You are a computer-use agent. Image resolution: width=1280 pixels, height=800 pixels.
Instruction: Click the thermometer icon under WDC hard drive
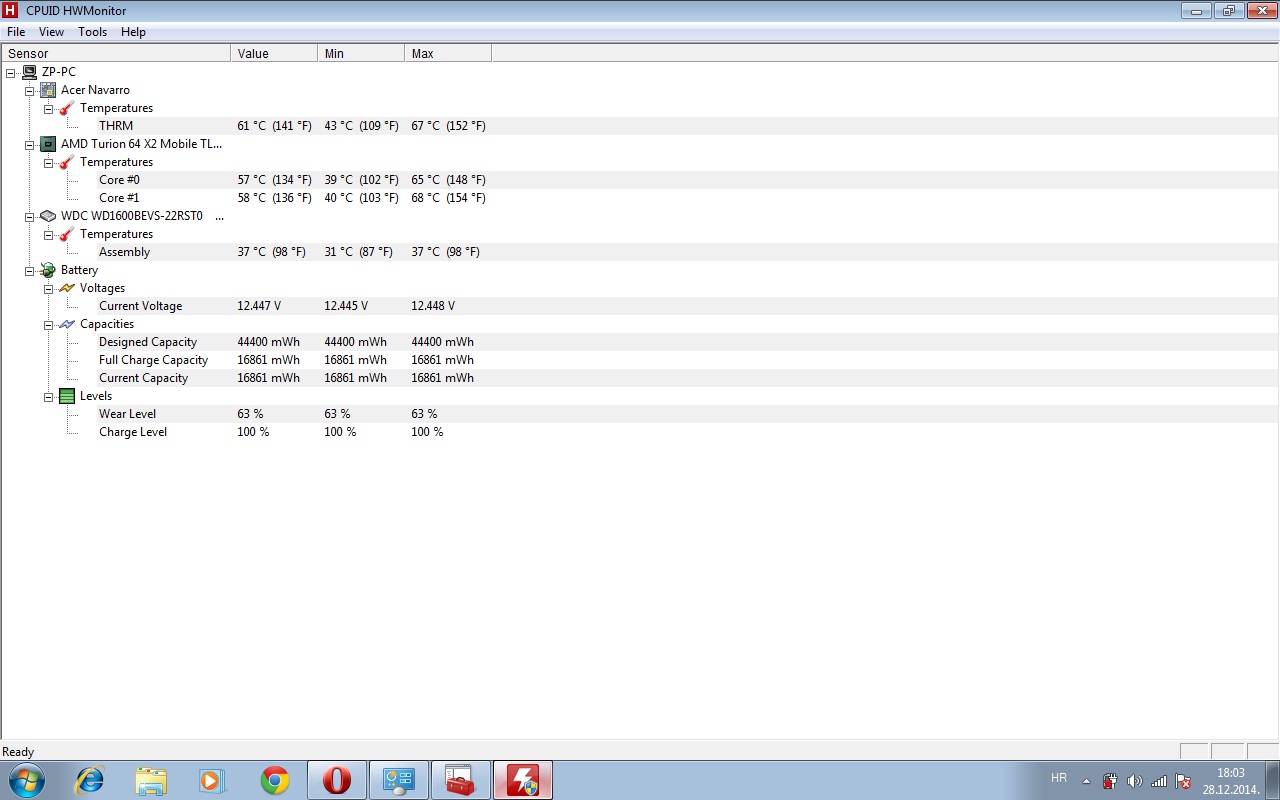67,234
